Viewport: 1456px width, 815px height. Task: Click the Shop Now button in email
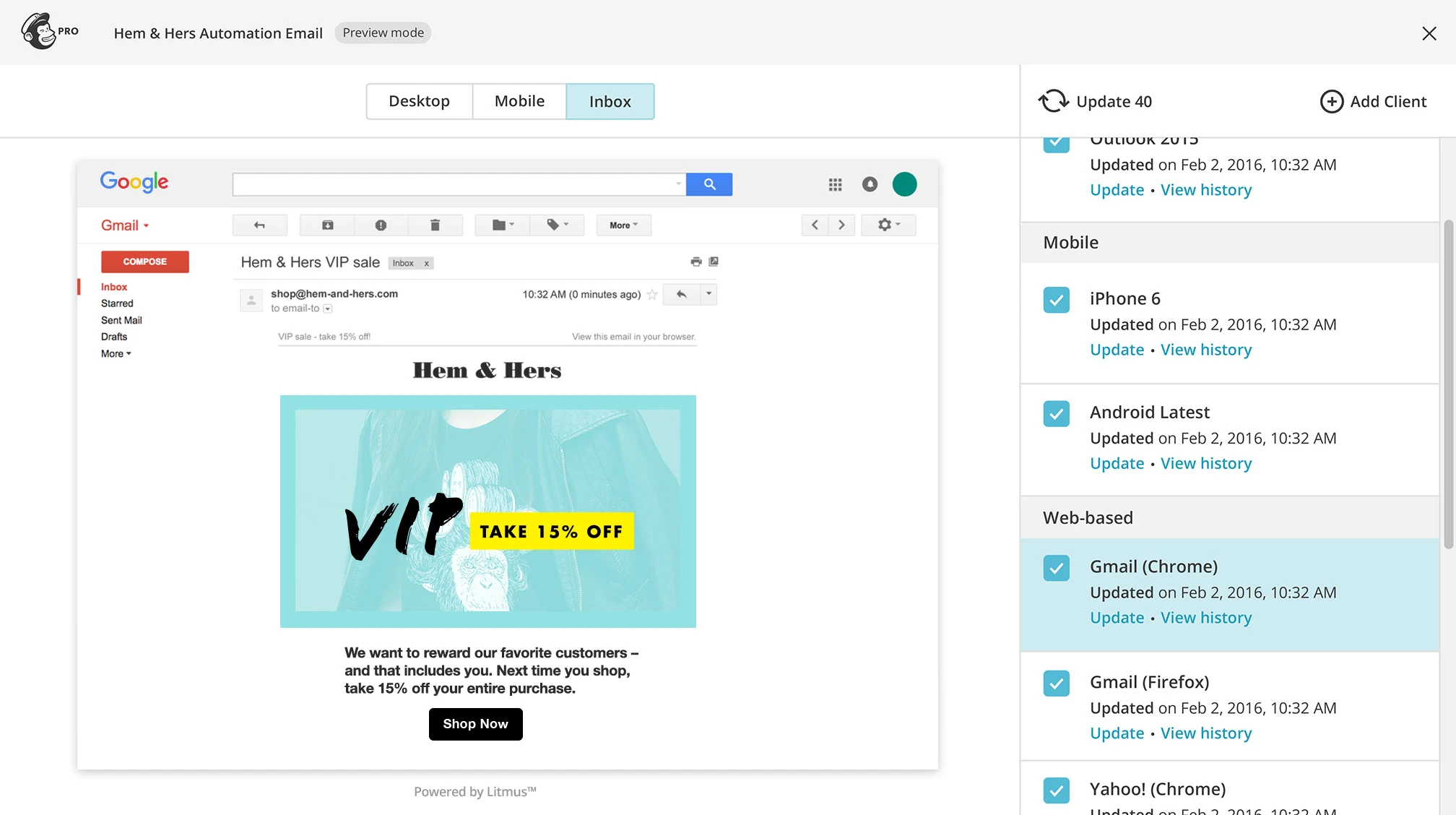coord(475,723)
